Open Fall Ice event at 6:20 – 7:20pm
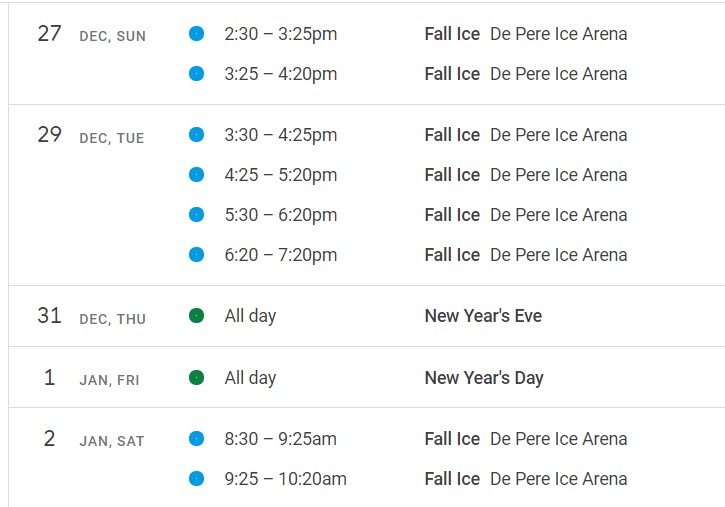The height and width of the screenshot is (507, 725). coord(526,255)
